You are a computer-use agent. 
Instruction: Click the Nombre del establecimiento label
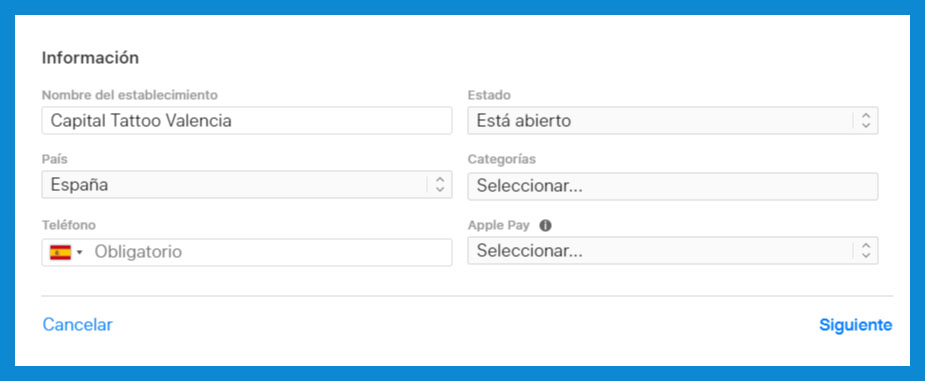tap(130, 95)
